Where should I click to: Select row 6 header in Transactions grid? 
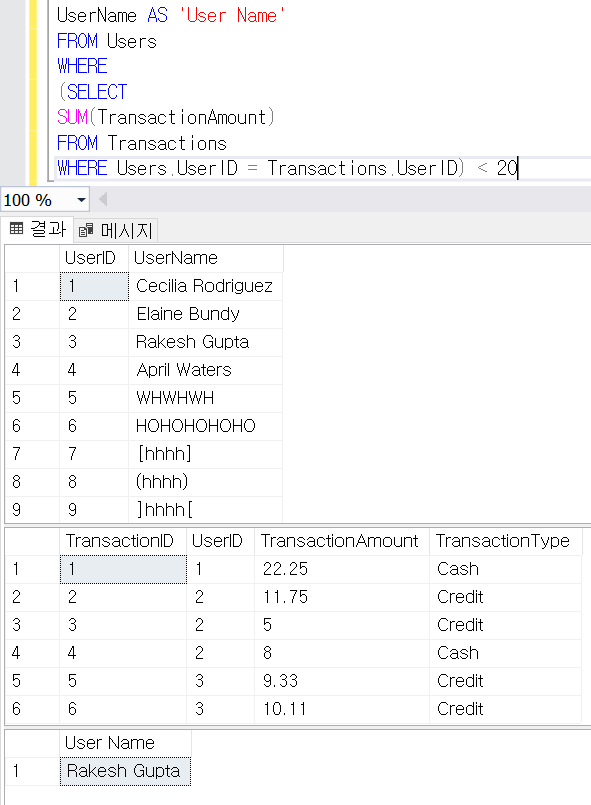pos(32,708)
